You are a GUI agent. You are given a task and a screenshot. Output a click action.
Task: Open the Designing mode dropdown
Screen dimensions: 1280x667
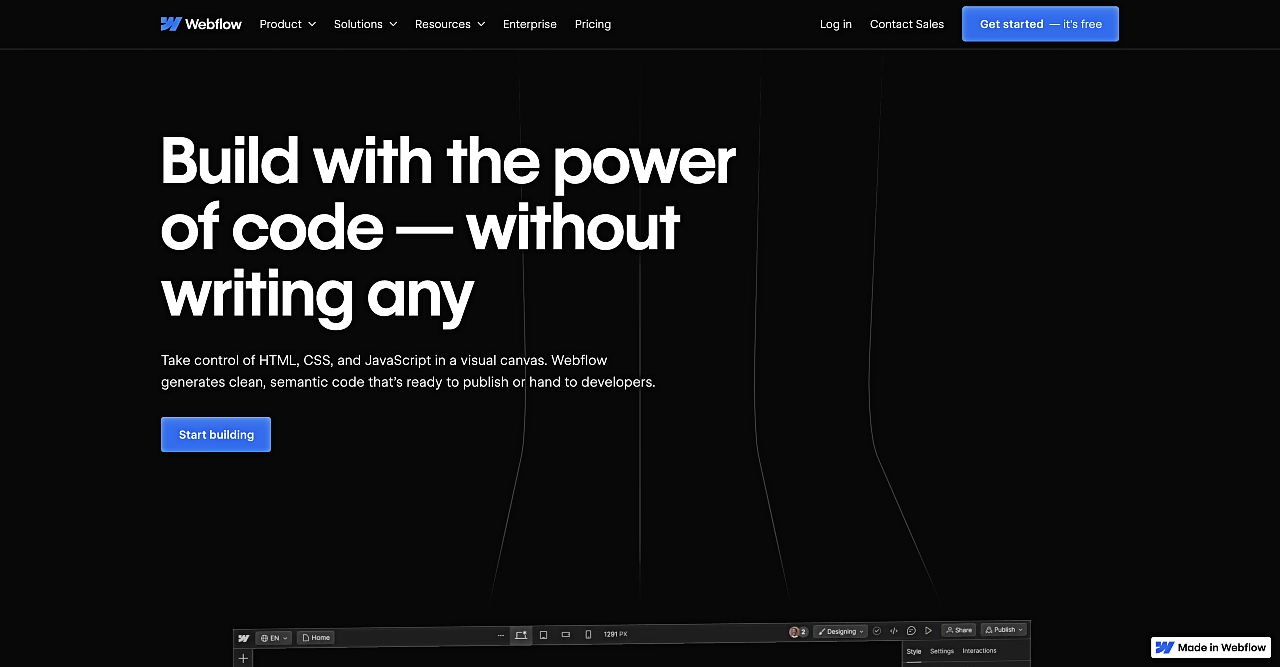coord(840,631)
